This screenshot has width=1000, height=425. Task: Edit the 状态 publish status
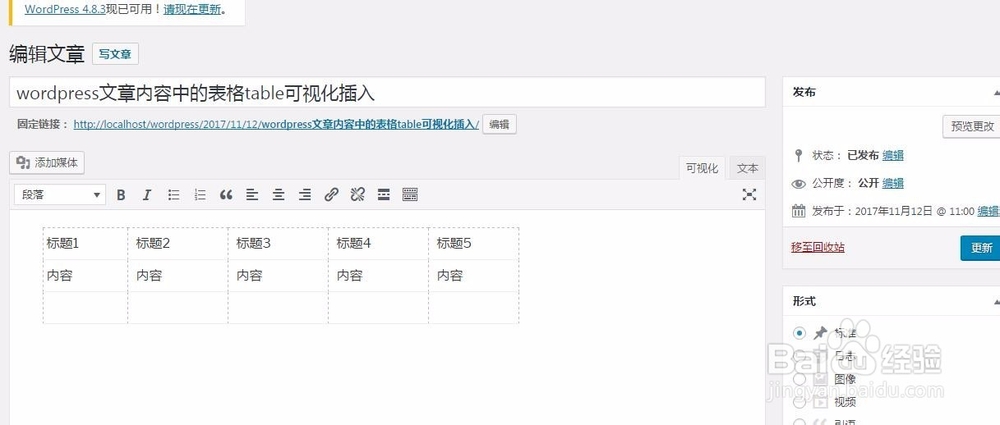(893, 155)
